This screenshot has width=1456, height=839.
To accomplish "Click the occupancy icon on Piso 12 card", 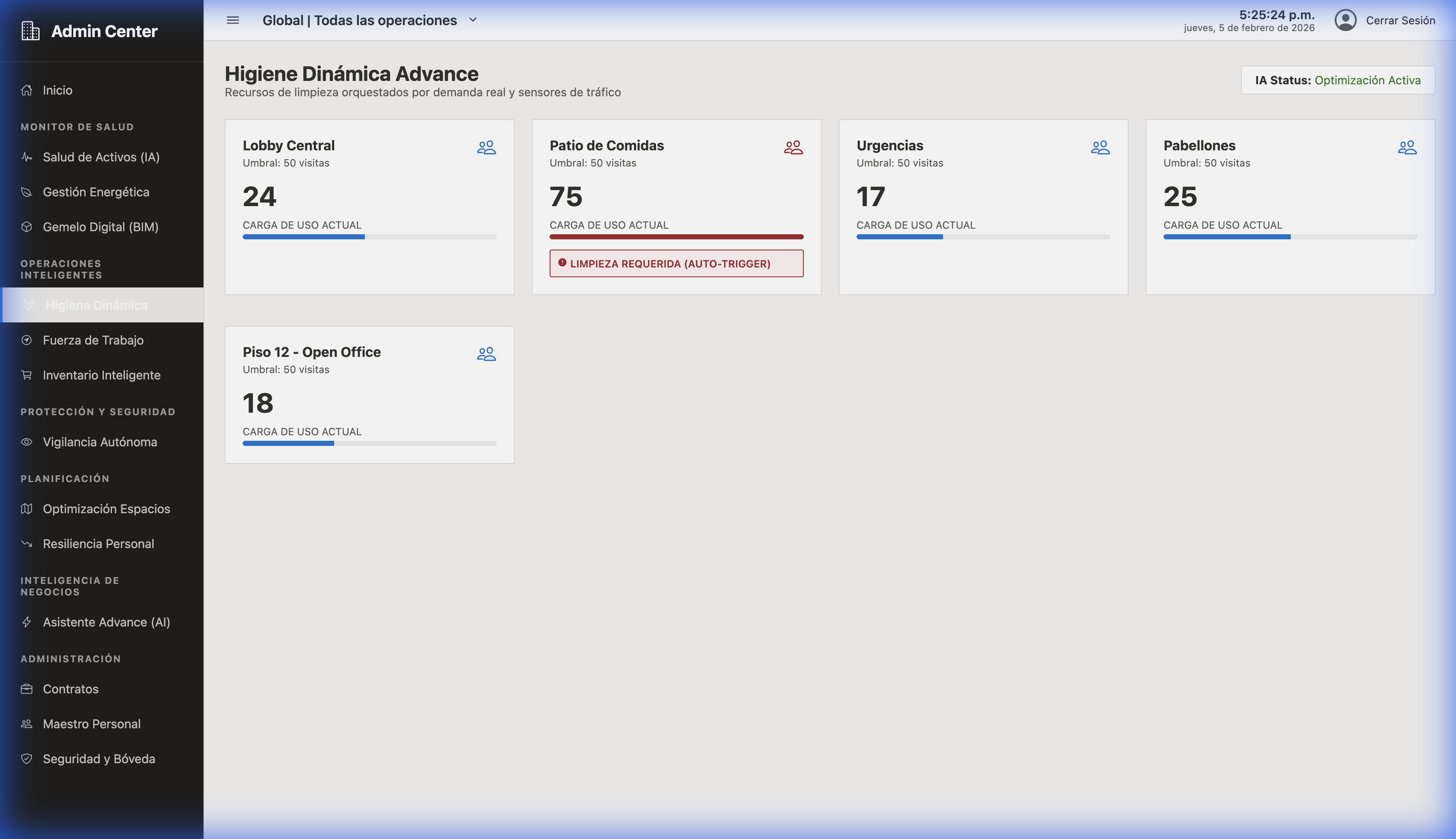I will click(486, 353).
